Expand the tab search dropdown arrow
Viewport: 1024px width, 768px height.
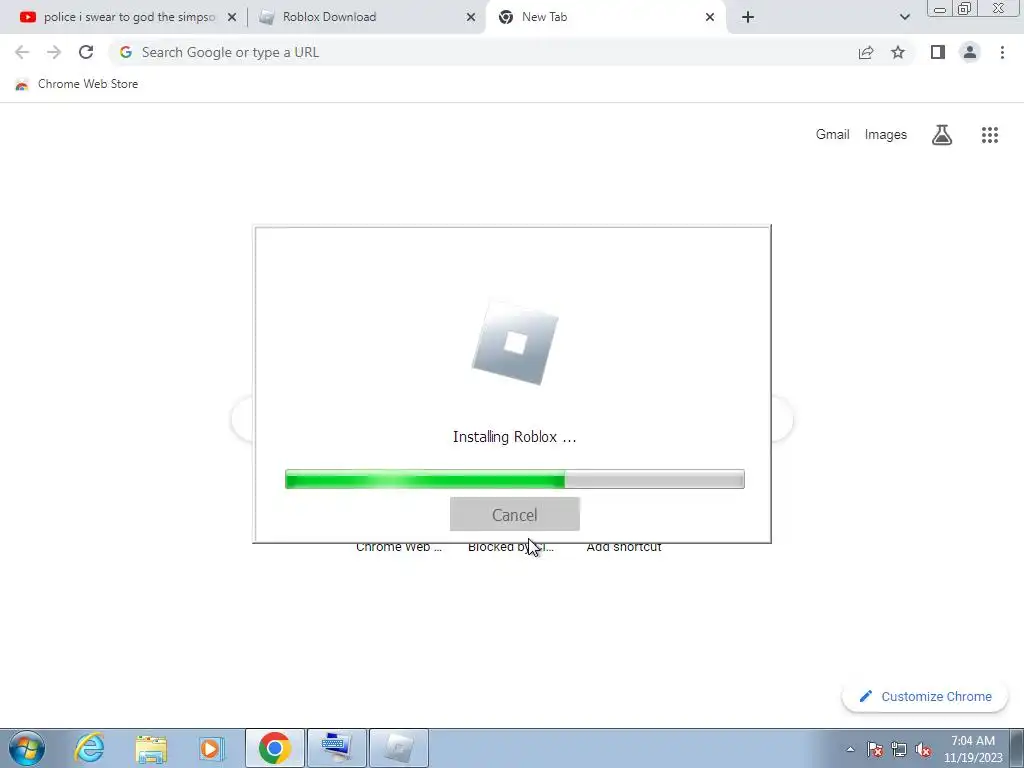(904, 18)
